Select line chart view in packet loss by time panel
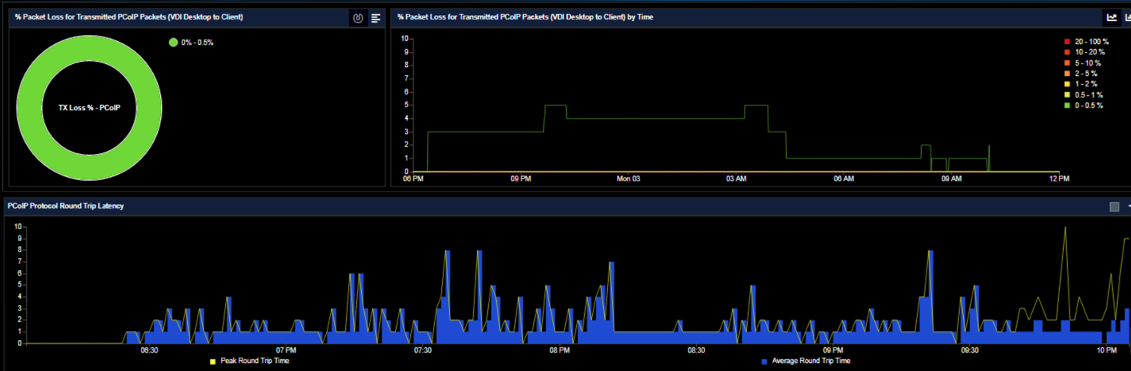The height and width of the screenshot is (371, 1131). (1112, 17)
